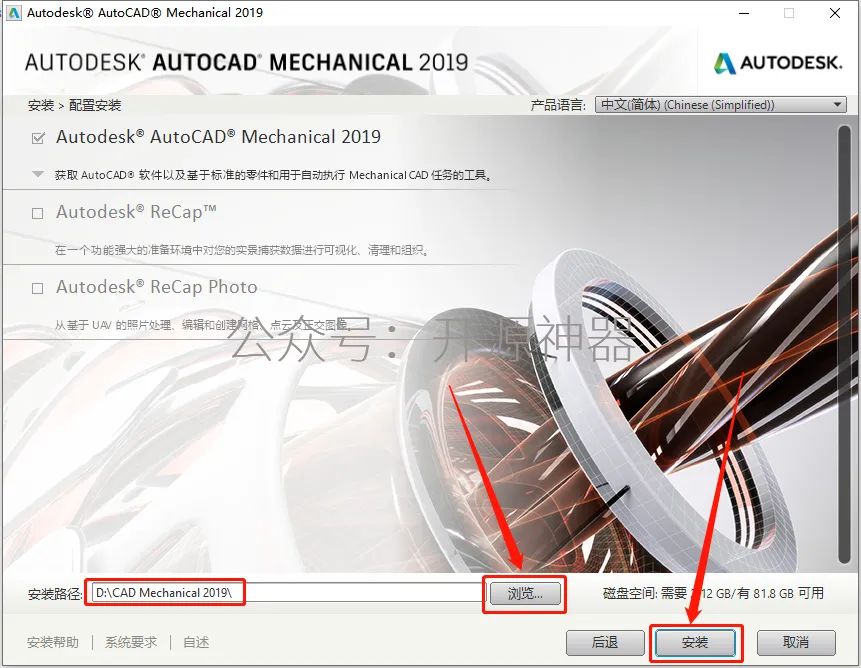Click the Autodesk ReCap product title
The width and height of the screenshot is (861, 668).
click(x=136, y=212)
